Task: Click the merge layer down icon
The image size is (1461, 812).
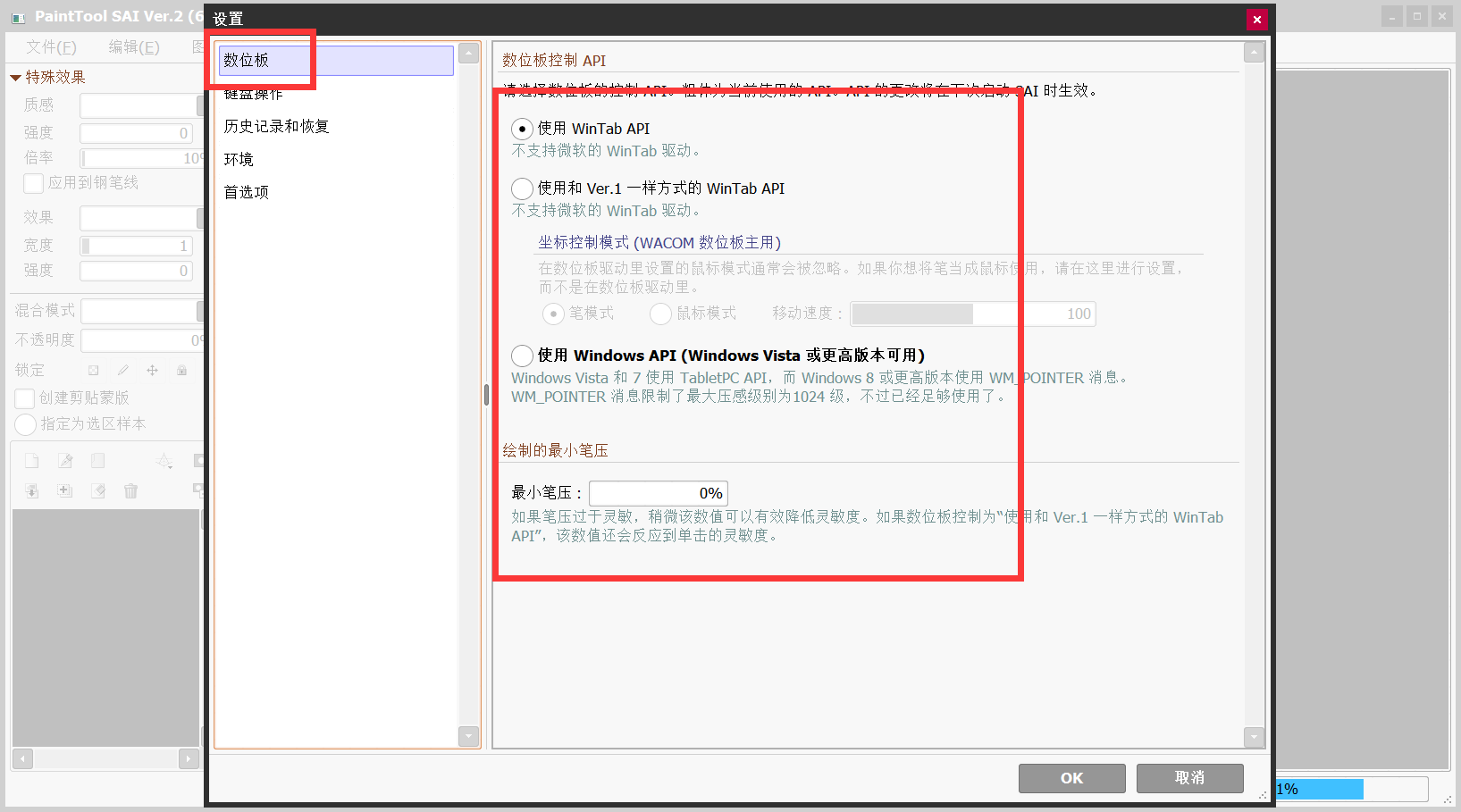Action: pyautogui.click(x=32, y=490)
